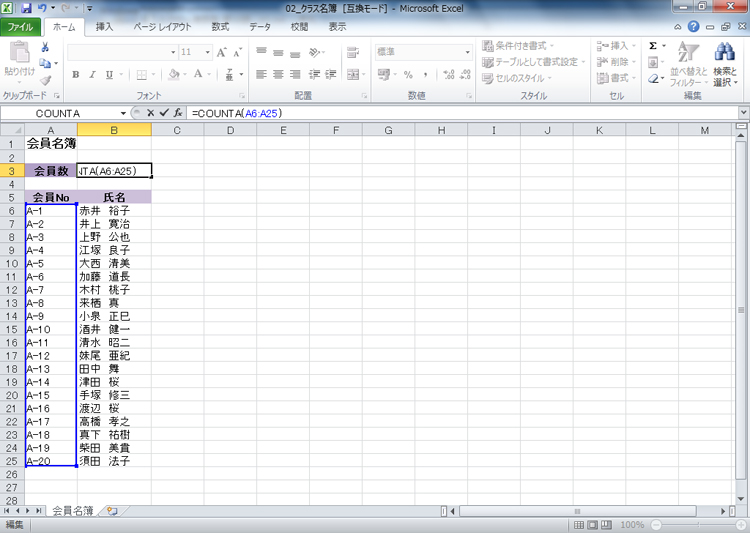Open the font name dropdown
750x533 pixels.
pyautogui.click(x=173, y=52)
